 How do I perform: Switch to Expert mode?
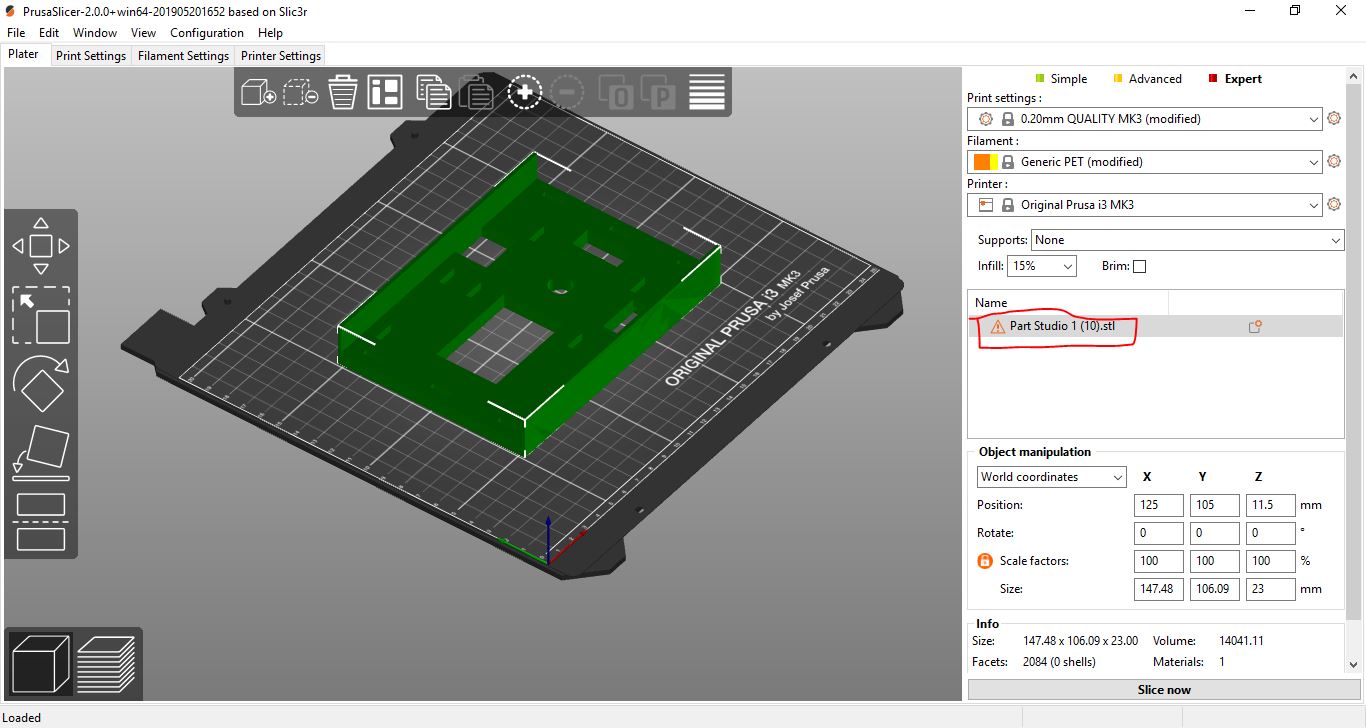pos(1235,79)
